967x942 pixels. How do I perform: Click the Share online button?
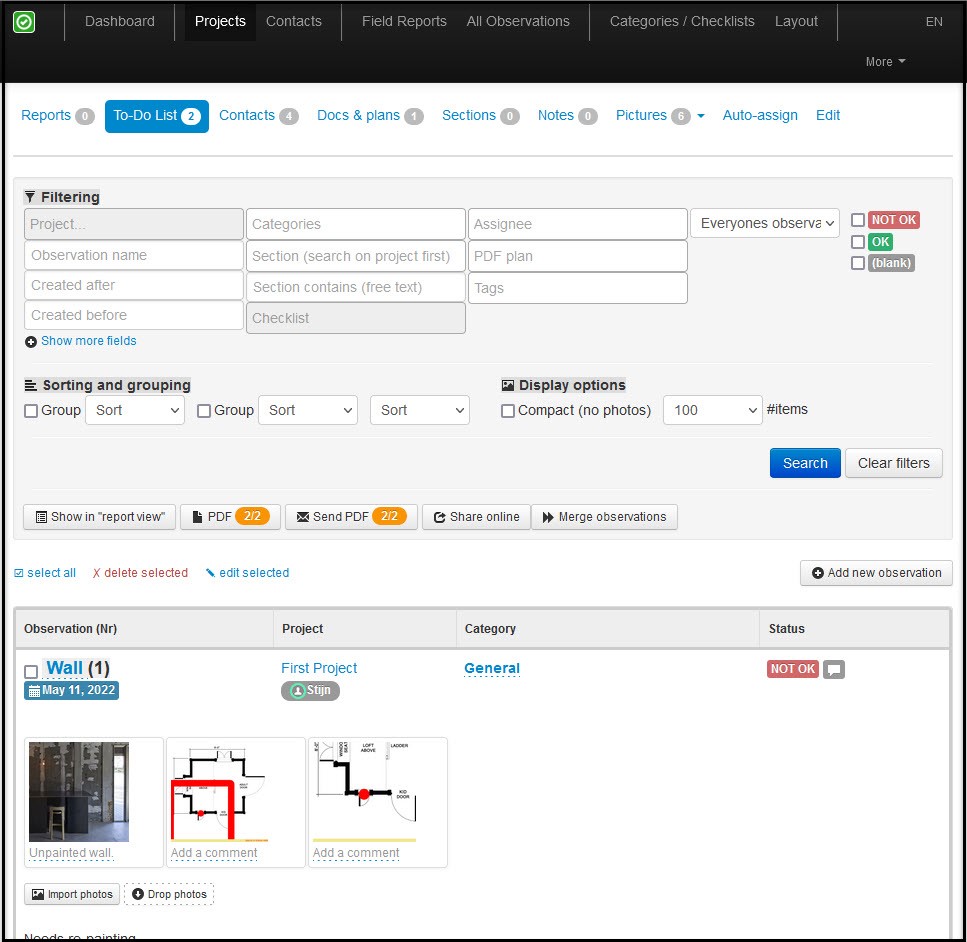click(476, 517)
